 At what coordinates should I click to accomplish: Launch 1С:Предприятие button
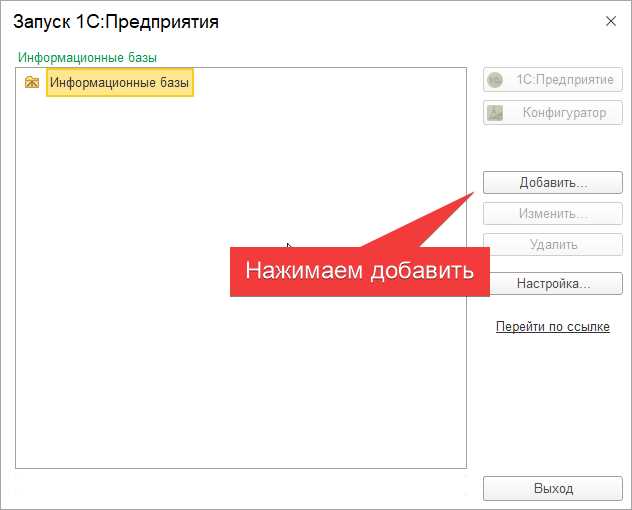[553, 79]
